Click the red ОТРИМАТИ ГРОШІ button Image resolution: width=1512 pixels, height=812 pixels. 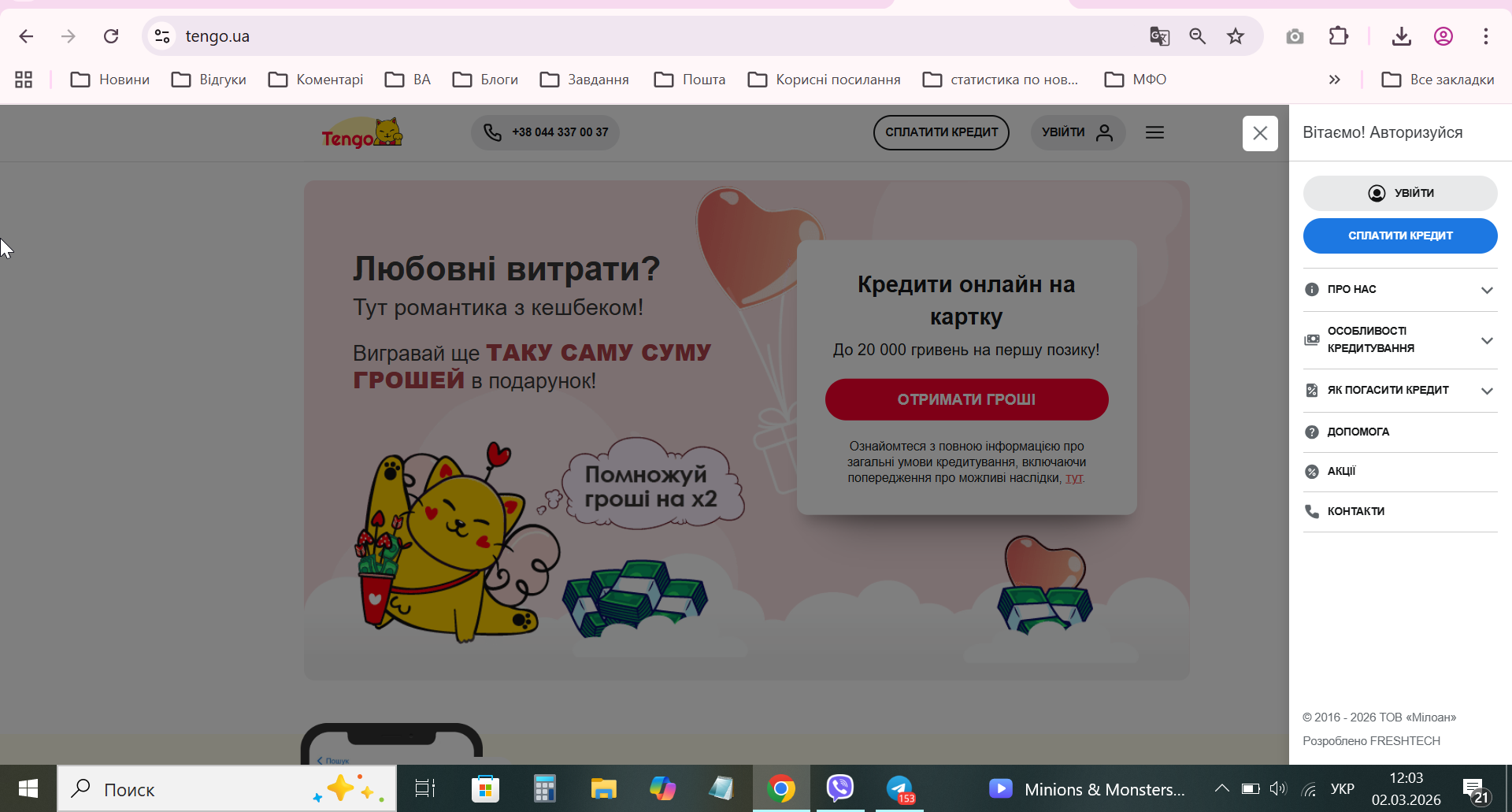(966, 399)
